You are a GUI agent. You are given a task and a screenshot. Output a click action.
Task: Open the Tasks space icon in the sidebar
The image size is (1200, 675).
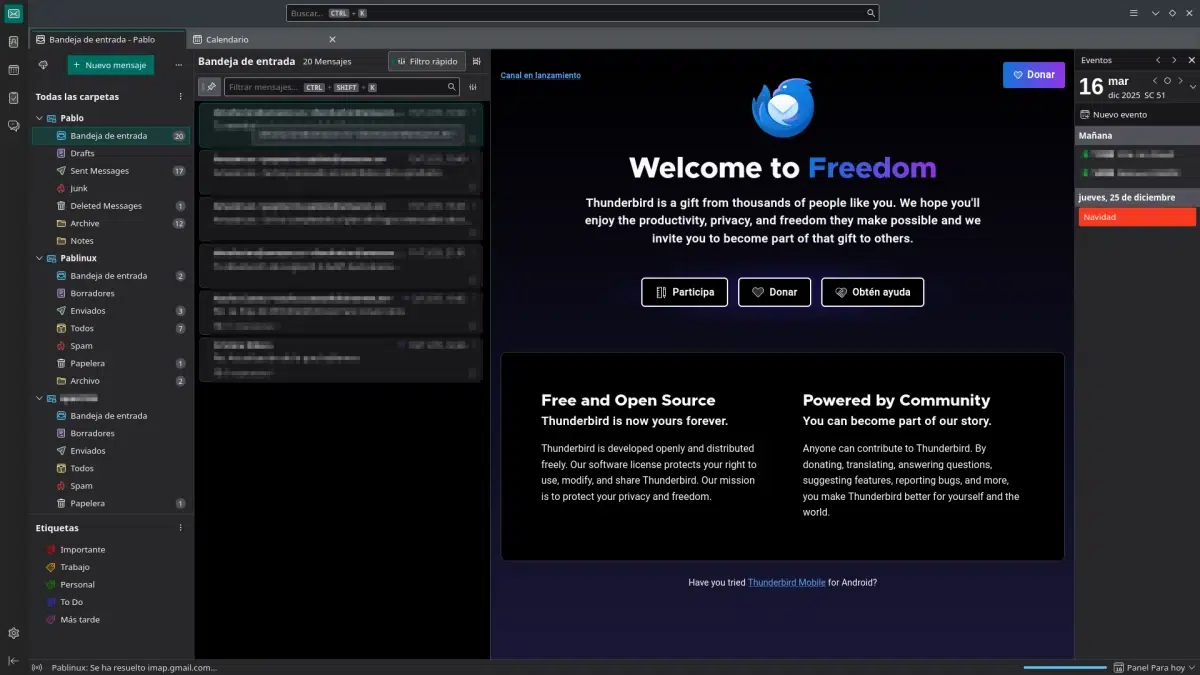point(13,98)
